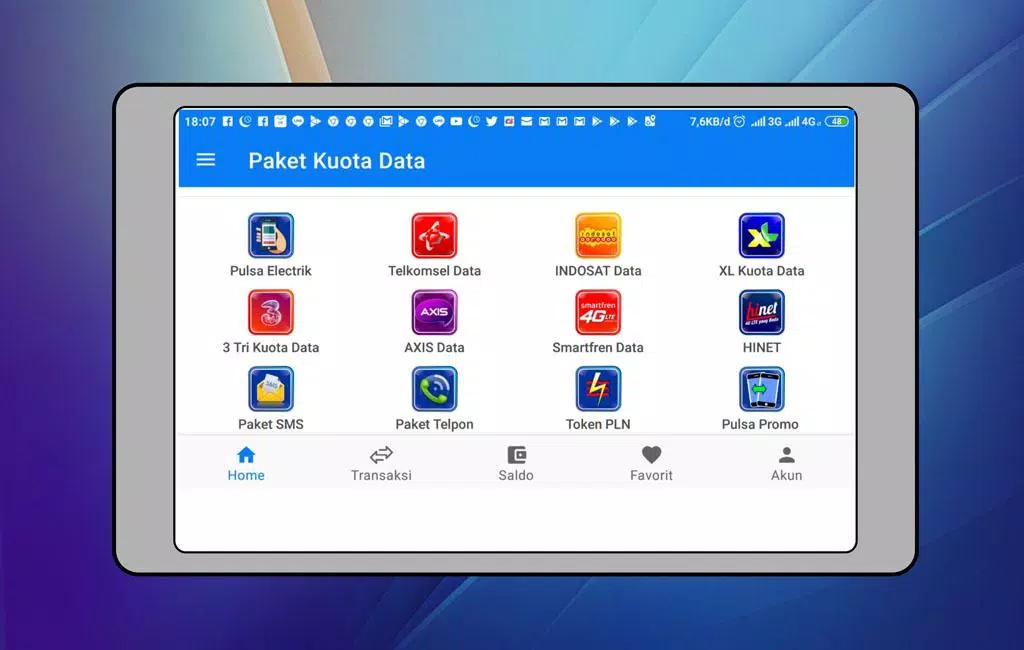Switch to the Transaksi tab
1024x650 pixels.
point(381,464)
